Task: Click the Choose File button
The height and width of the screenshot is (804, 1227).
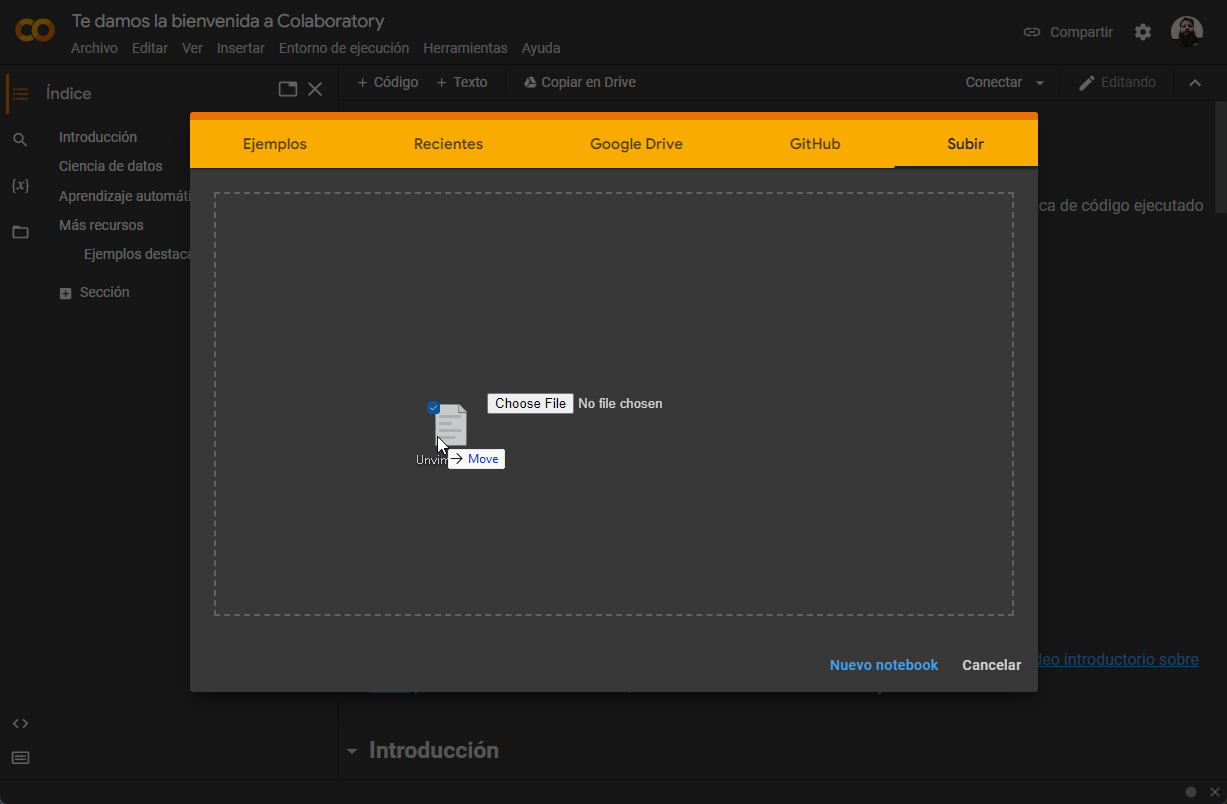Action: tap(530, 403)
